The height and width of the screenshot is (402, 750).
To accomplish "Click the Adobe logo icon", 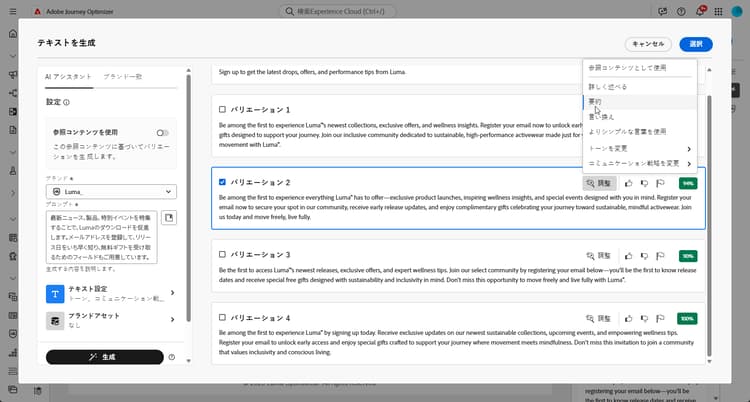I will pyautogui.click(x=37, y=11).
